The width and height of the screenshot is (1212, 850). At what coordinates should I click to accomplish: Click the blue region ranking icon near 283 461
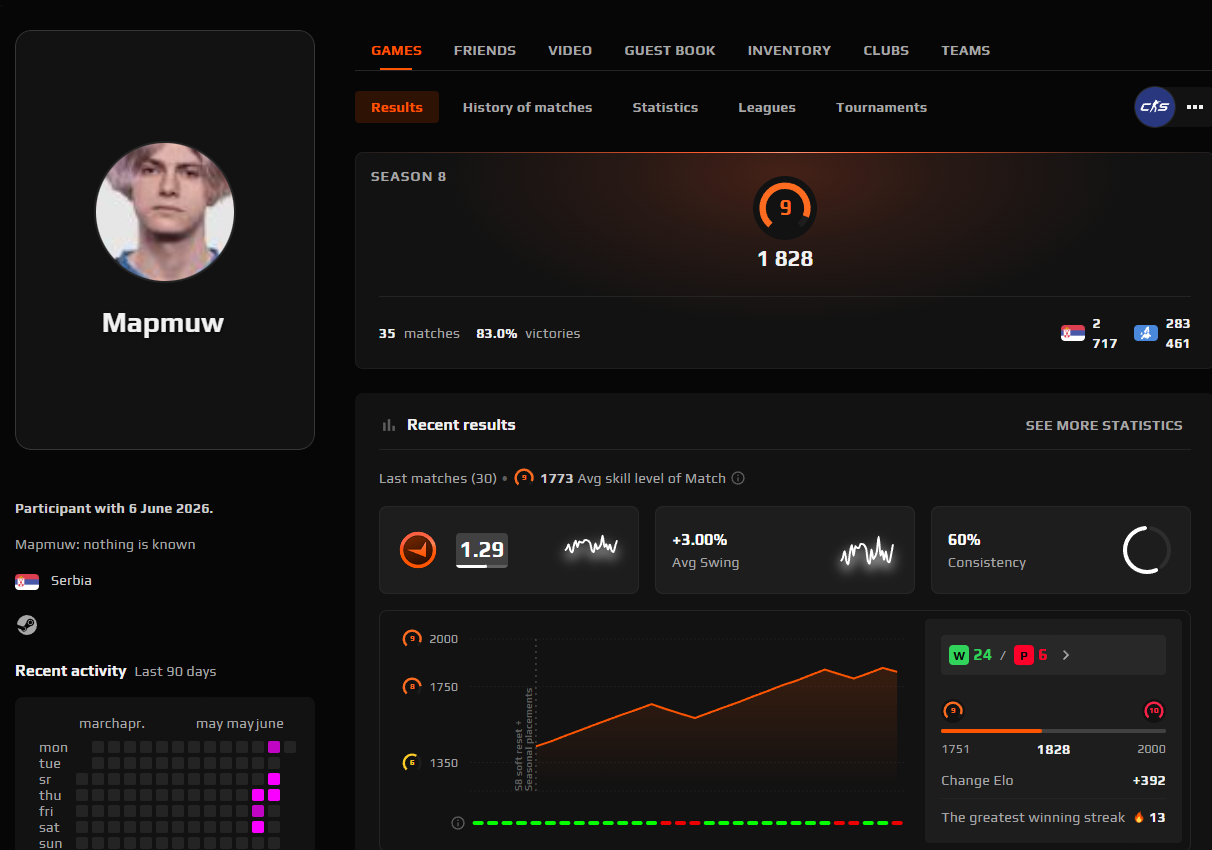tap(1146, 333)
